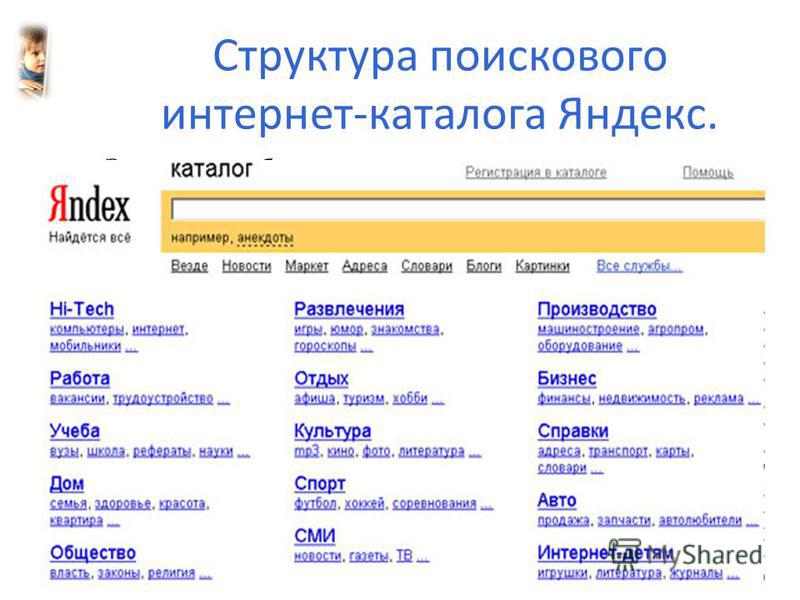Switch to the Маркет search tab
This screenshot has width=800, height=600.
(307, 266)
